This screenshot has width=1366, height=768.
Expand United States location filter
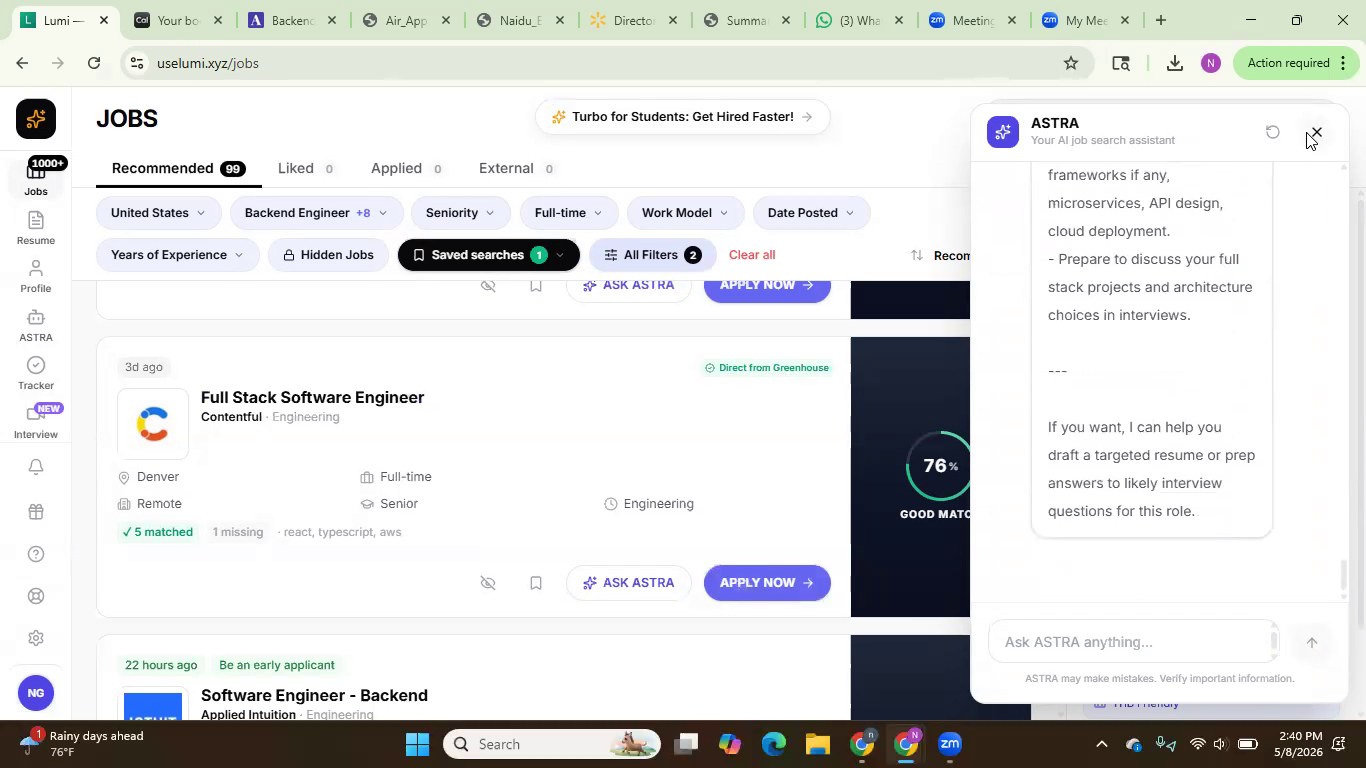coord(159,213)
